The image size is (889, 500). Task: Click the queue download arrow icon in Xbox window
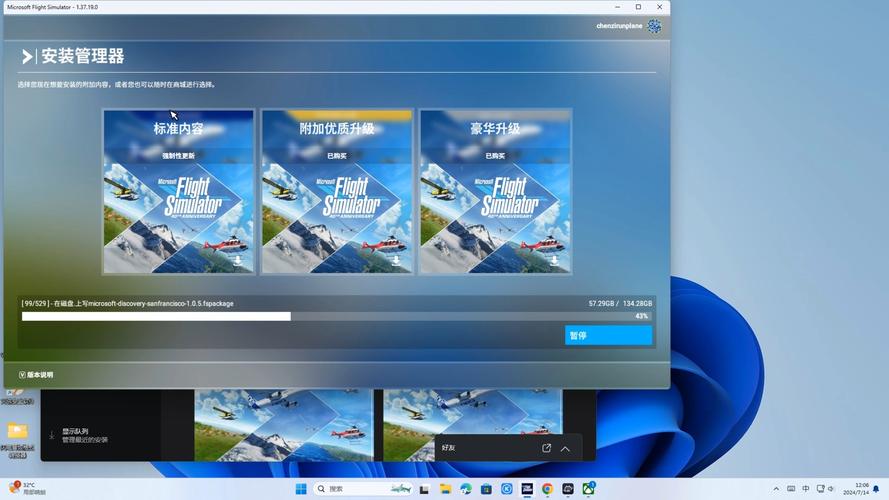(52, 435)
